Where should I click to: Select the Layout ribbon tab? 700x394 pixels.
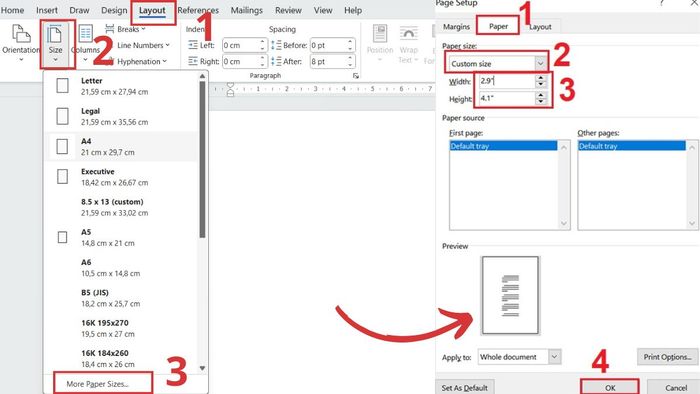click(x=152, y=10)
